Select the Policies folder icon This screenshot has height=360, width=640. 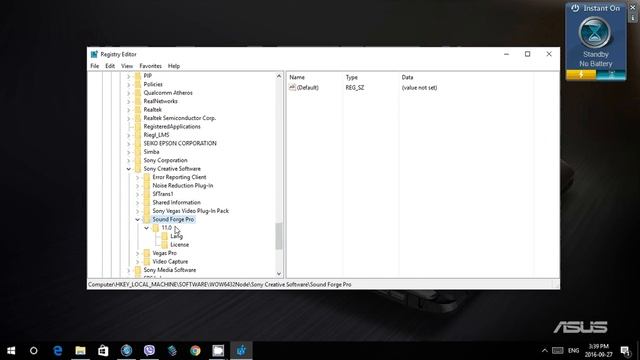pos(138,84)
